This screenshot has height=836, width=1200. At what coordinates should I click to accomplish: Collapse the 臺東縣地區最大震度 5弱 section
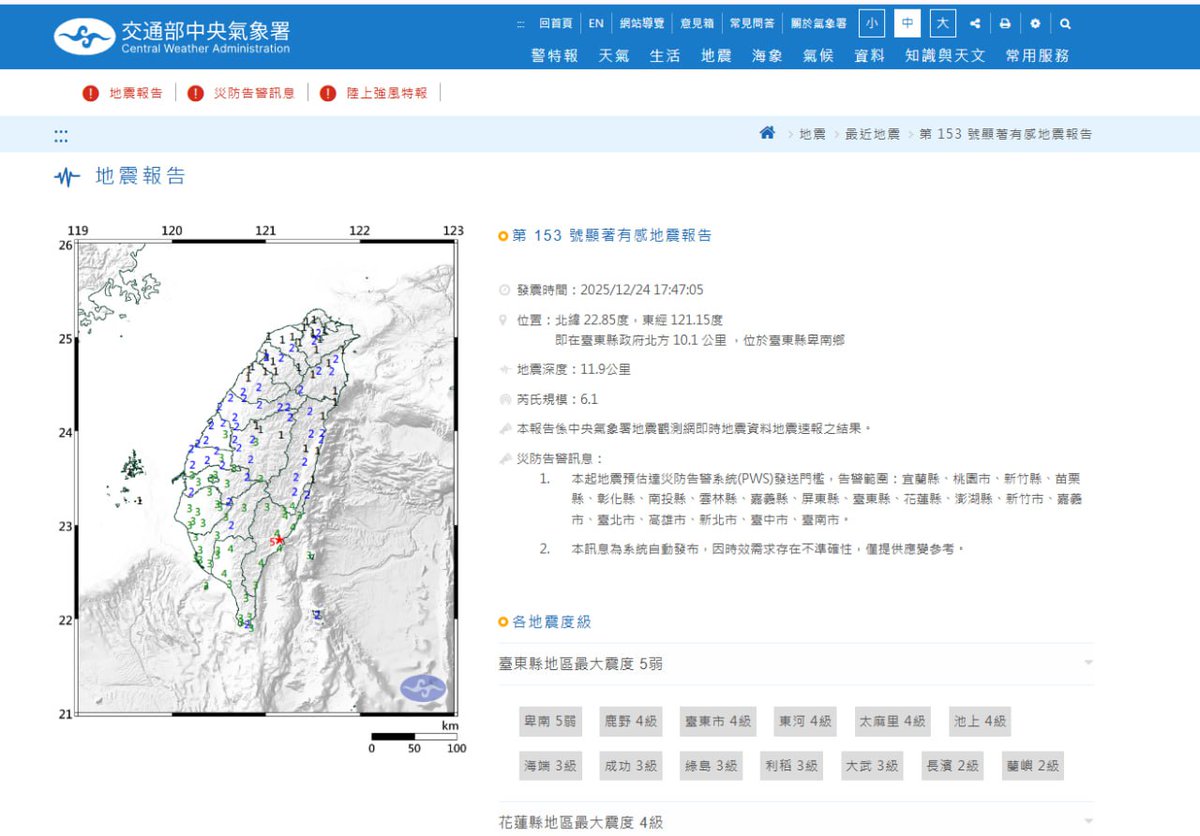[796, 664]
